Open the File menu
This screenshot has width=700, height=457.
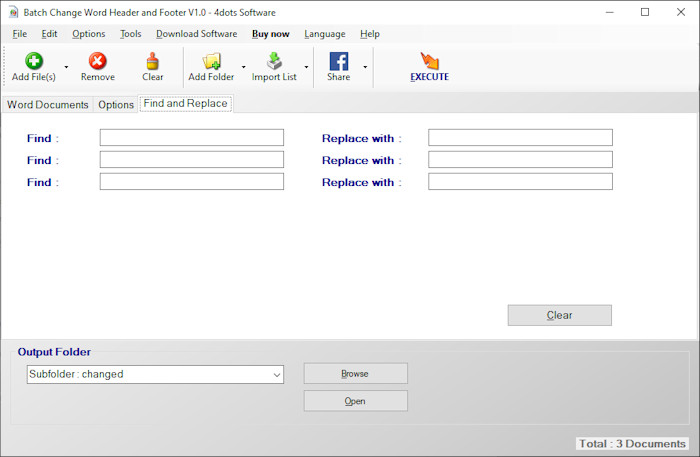tap(20, 34)
